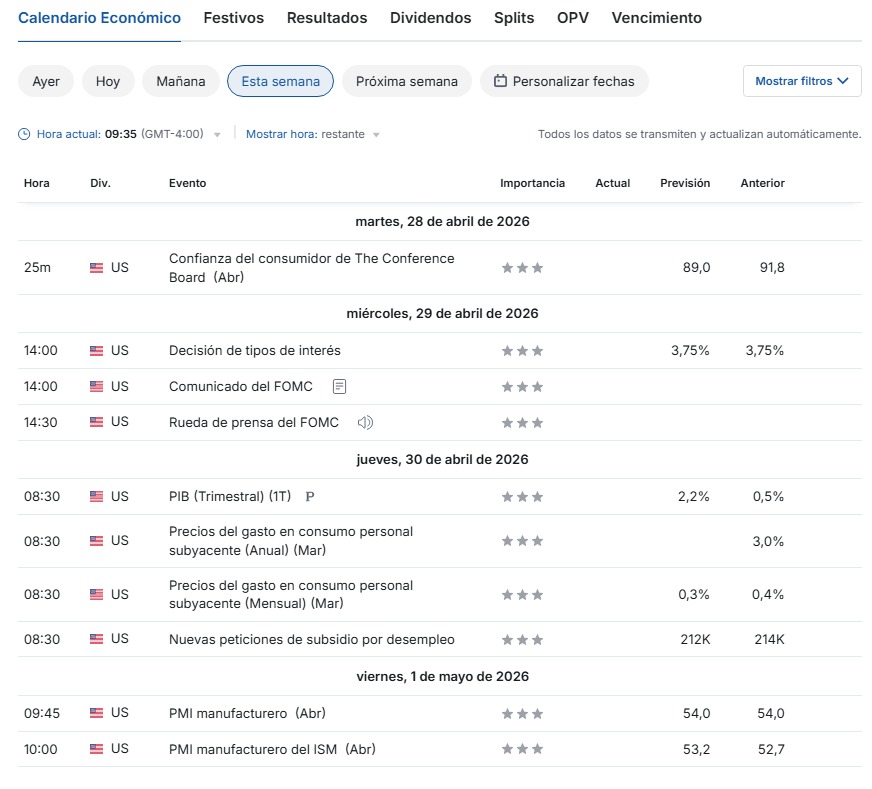Click the calendar icon in Personalizar fechas

pyautogui.click(x=501, y=81)
